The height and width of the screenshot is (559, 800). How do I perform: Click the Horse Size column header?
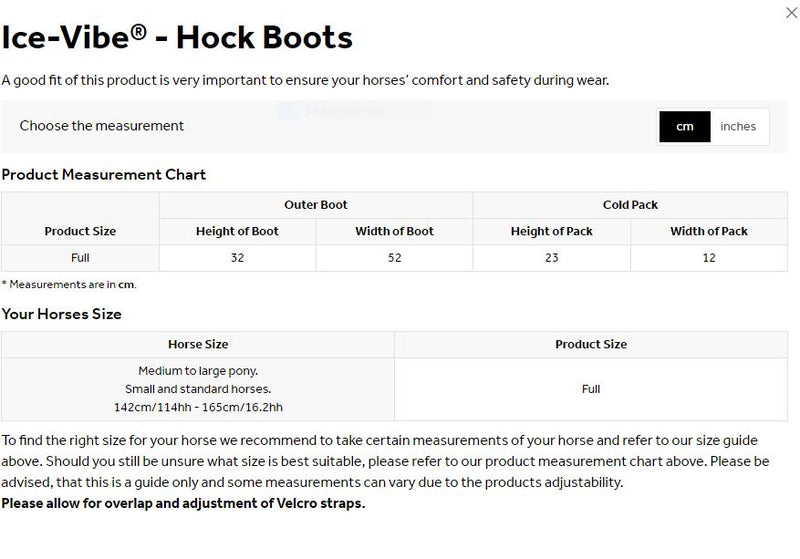click(x=198, y=344)
